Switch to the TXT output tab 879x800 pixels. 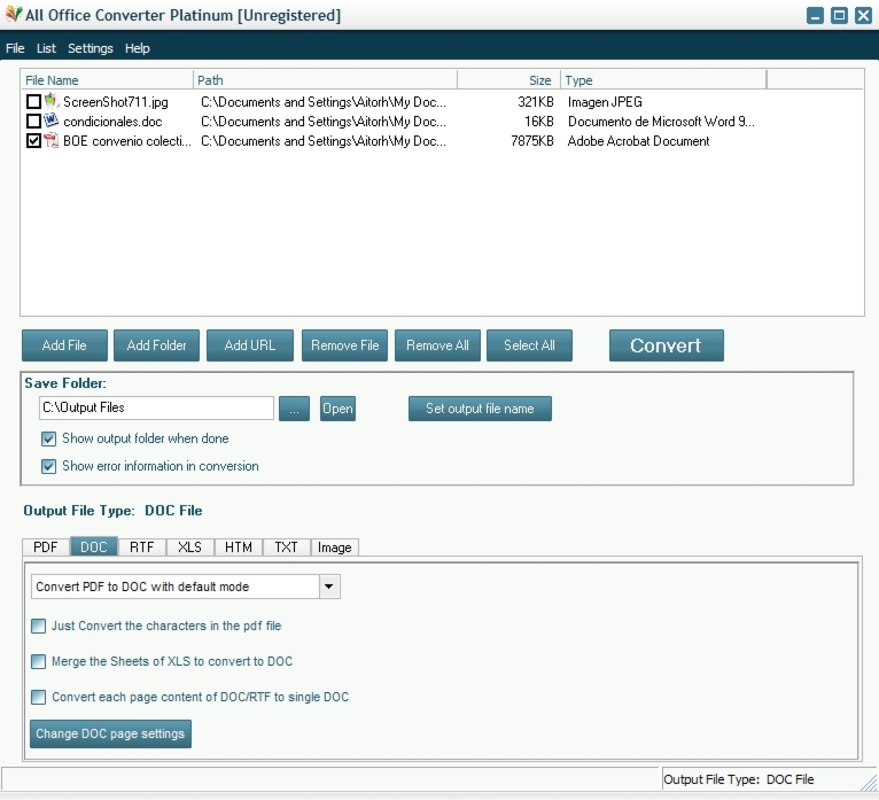286,547
